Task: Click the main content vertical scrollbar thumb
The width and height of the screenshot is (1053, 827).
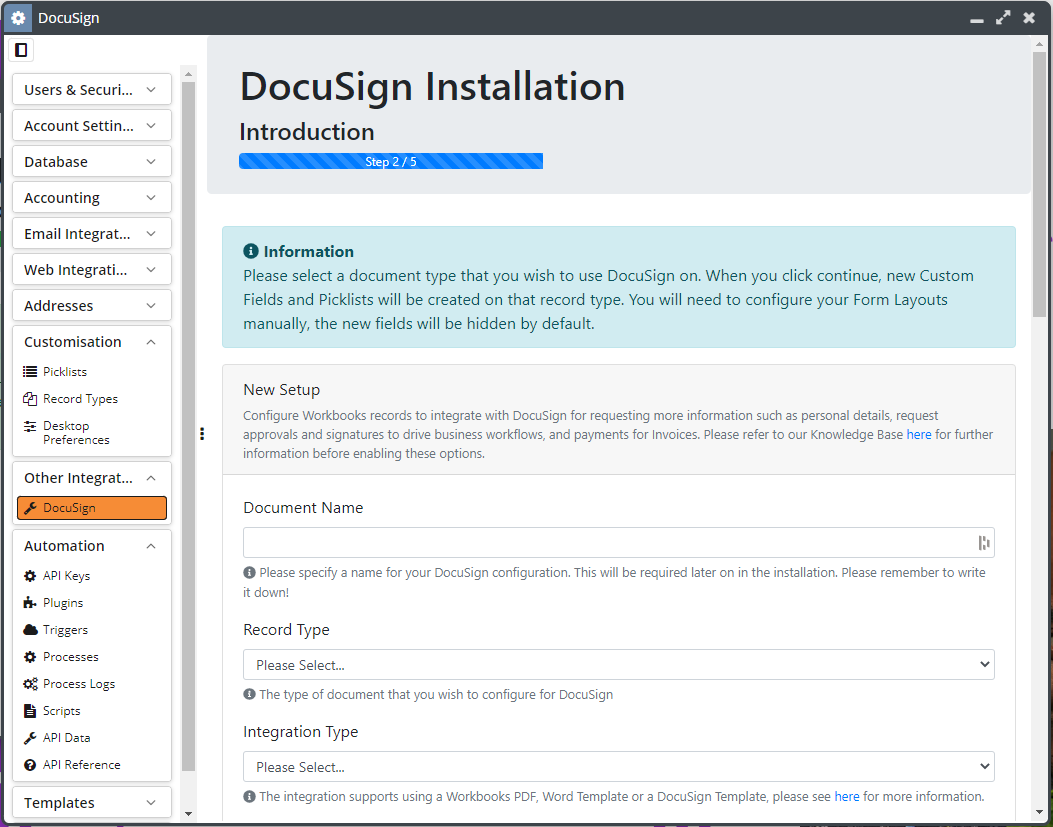Action: (1039, 183)
